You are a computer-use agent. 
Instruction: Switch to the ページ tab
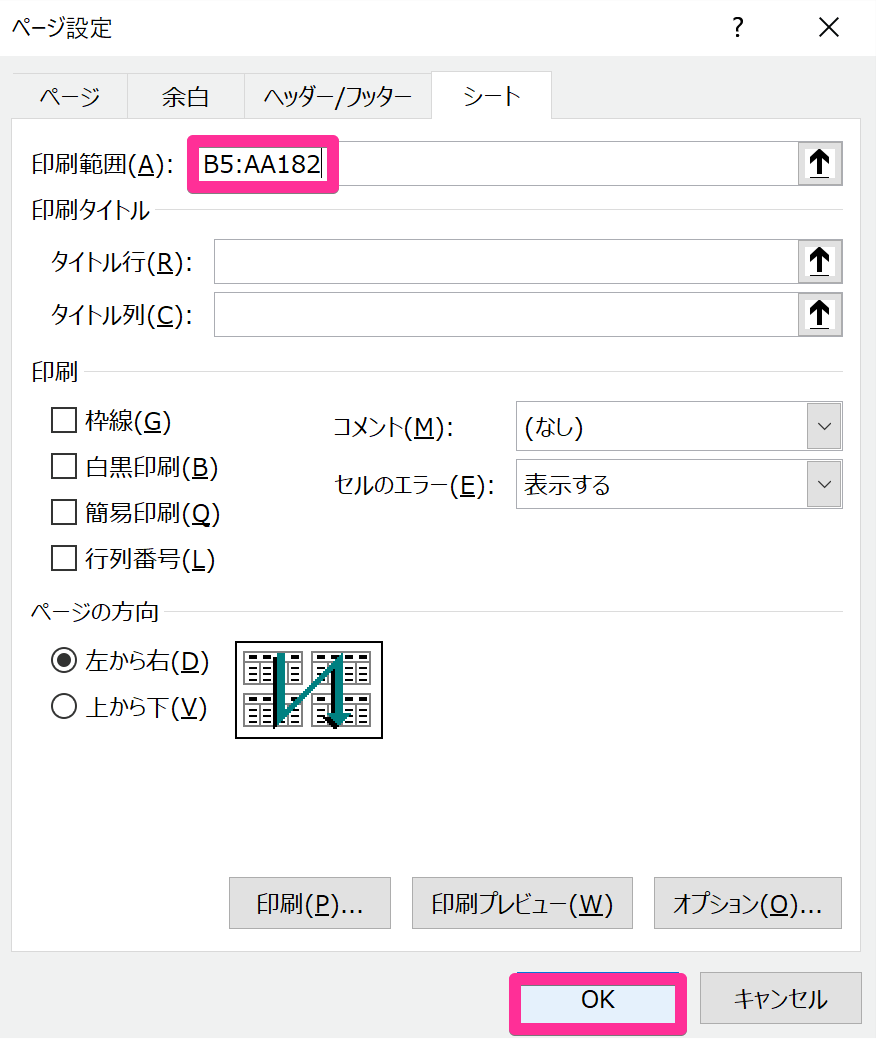point(70,97)
